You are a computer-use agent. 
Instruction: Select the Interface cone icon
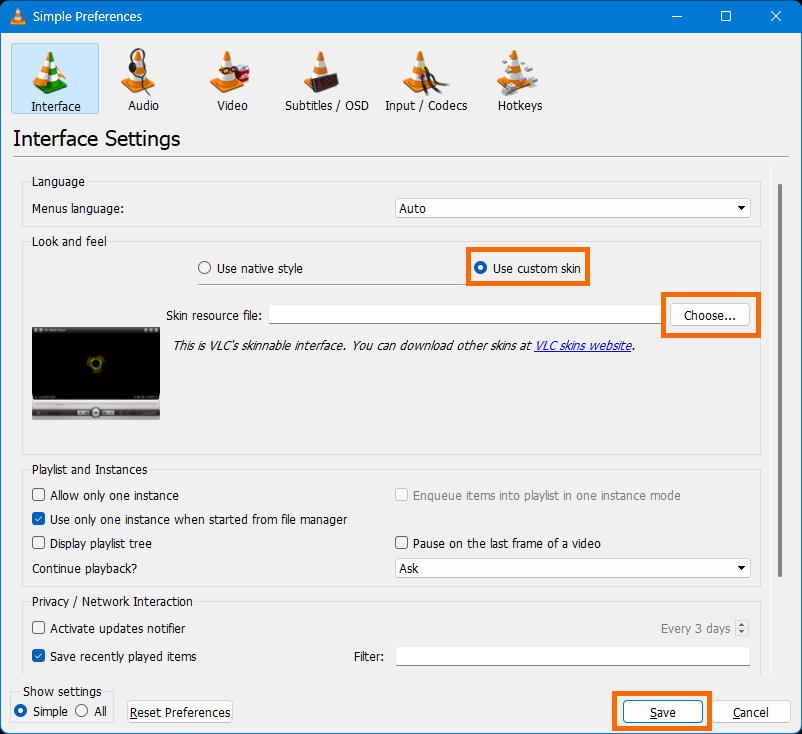pyautogui.click(x=50, y=73)
